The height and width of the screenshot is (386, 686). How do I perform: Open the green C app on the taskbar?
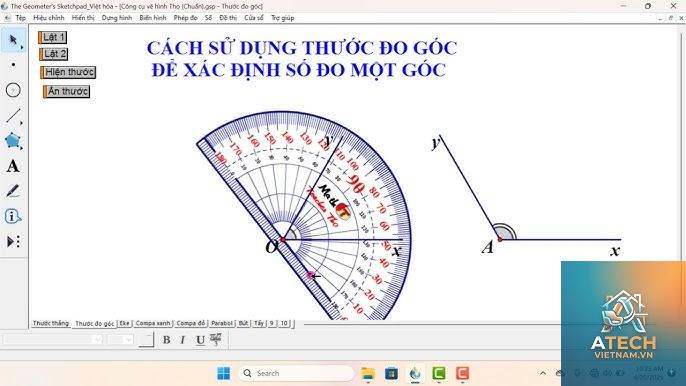pyautogui.click(x=439, y=373)
